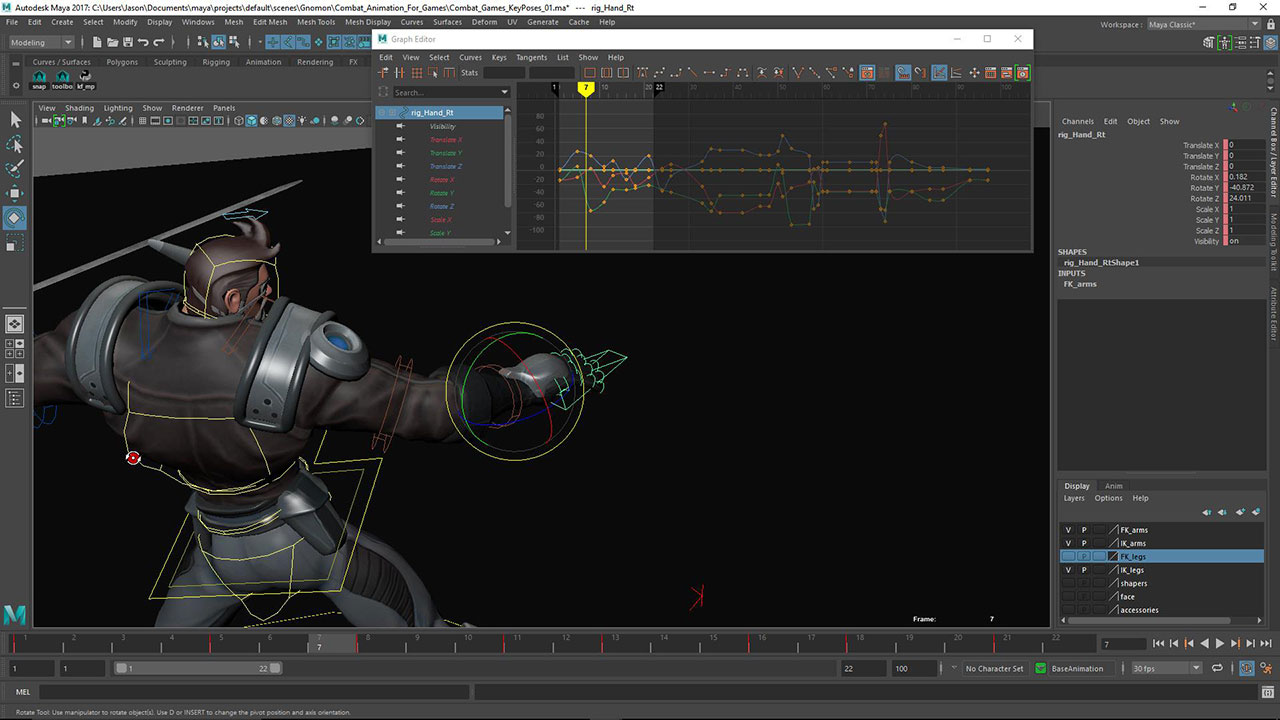Image resolution: width=1280 pixels, height=720 pixels.
Task: Toggle visibility of the IK_legs layer
Action: point(1068,570)
